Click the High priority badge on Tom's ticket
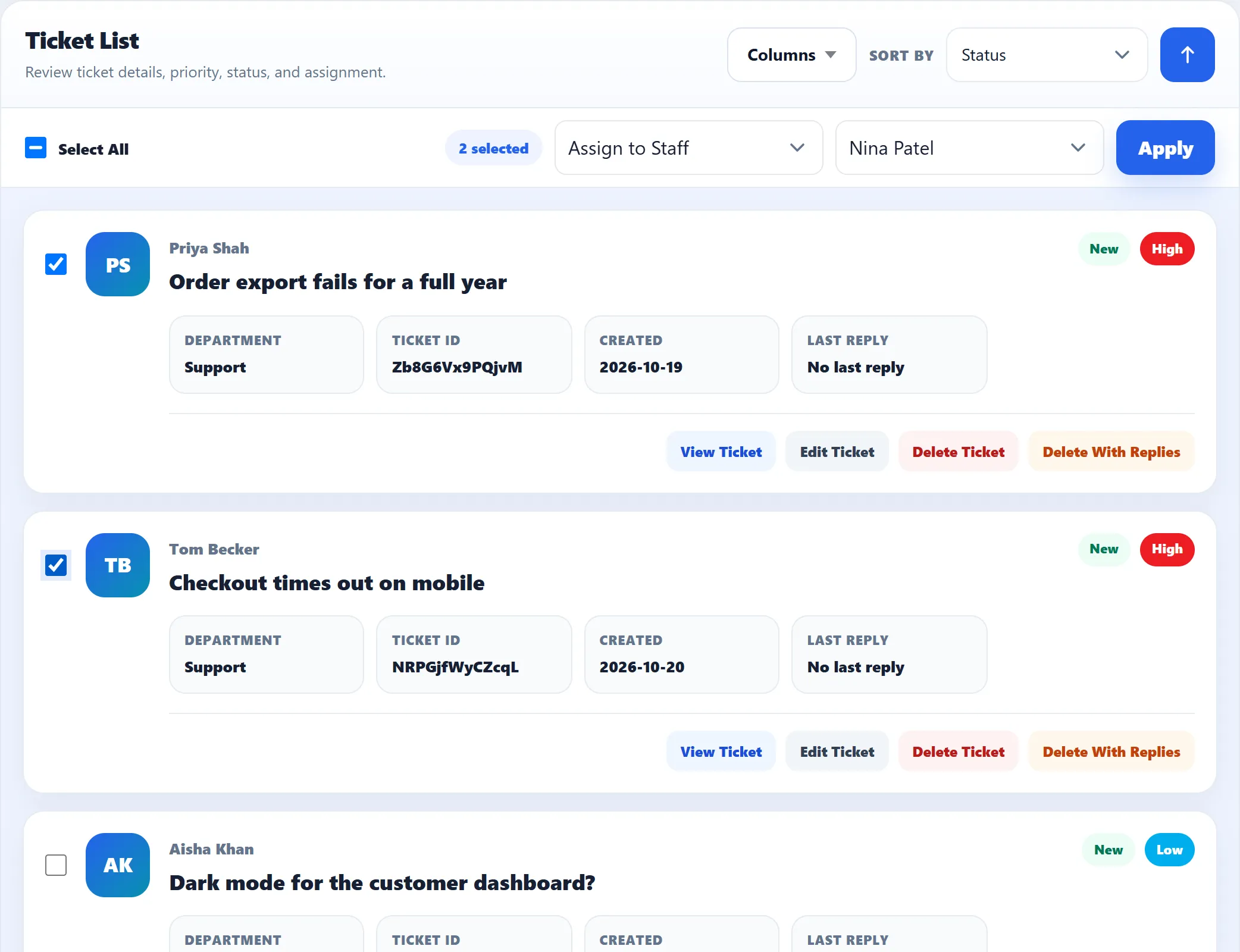 tap(1167, 549)
